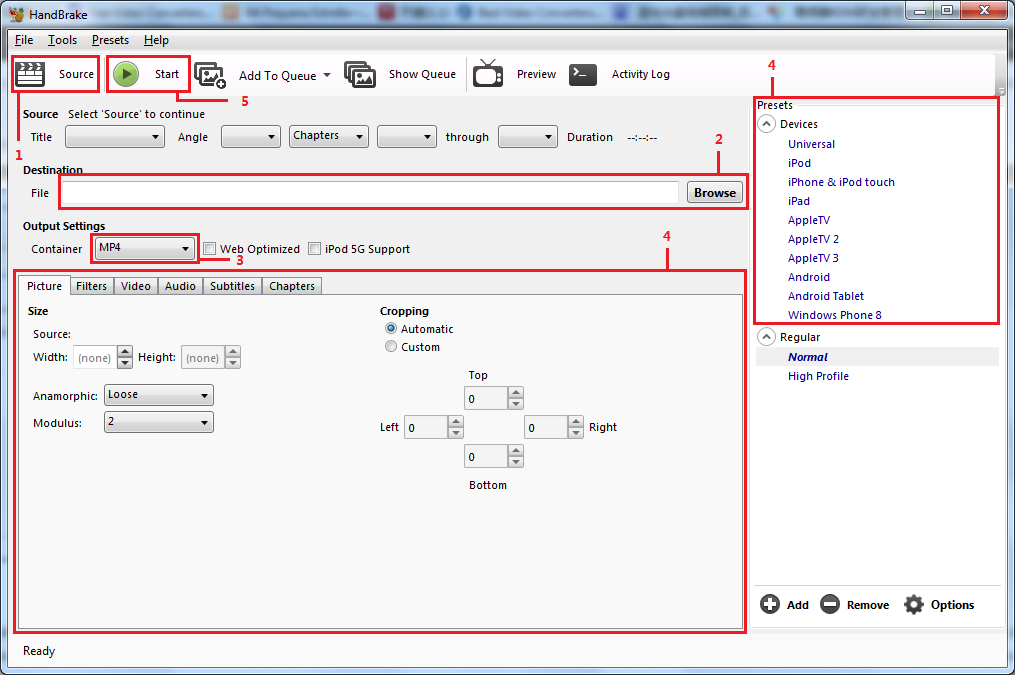Collapse the Devices presets group
Image resolution: width=1015 pixels, height=675 pixels.
[767, 124]
